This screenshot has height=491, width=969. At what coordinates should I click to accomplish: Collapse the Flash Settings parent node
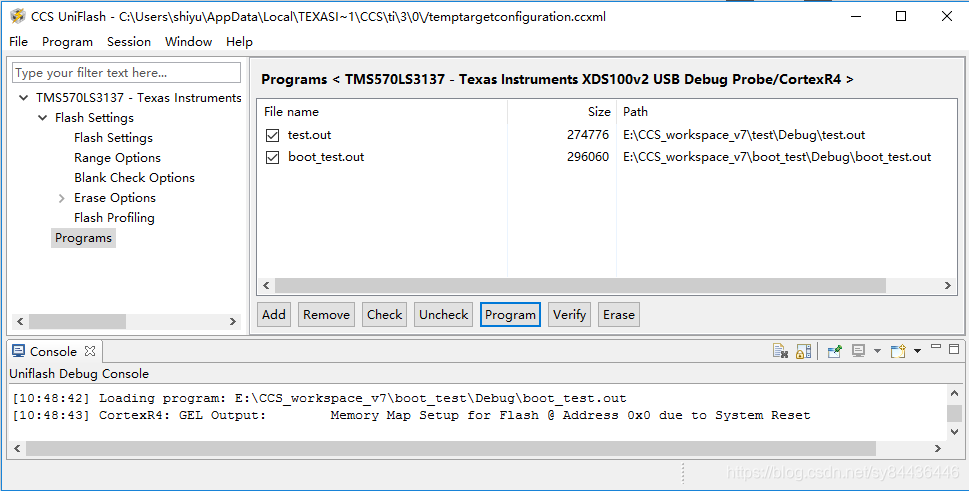[43, 117]
